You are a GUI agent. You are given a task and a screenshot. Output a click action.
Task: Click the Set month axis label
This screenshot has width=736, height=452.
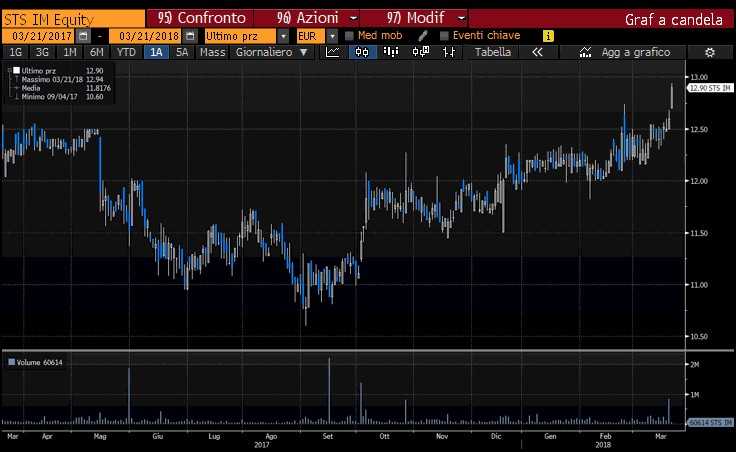coord(328,436)
